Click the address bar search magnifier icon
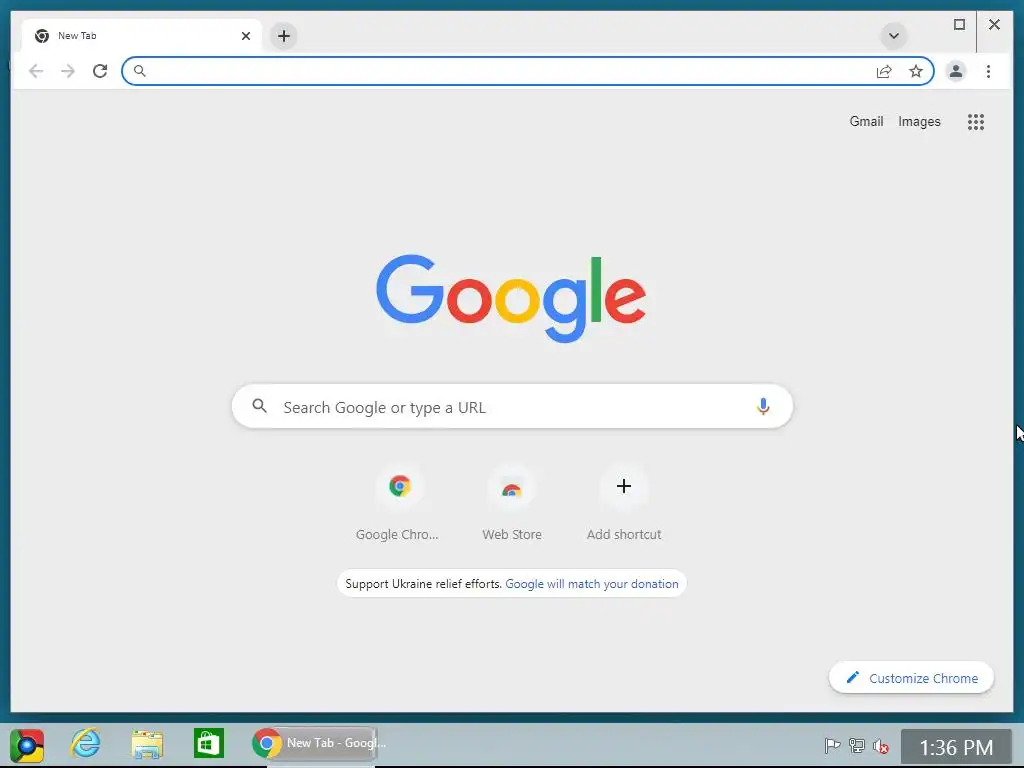 pos(140,71)
